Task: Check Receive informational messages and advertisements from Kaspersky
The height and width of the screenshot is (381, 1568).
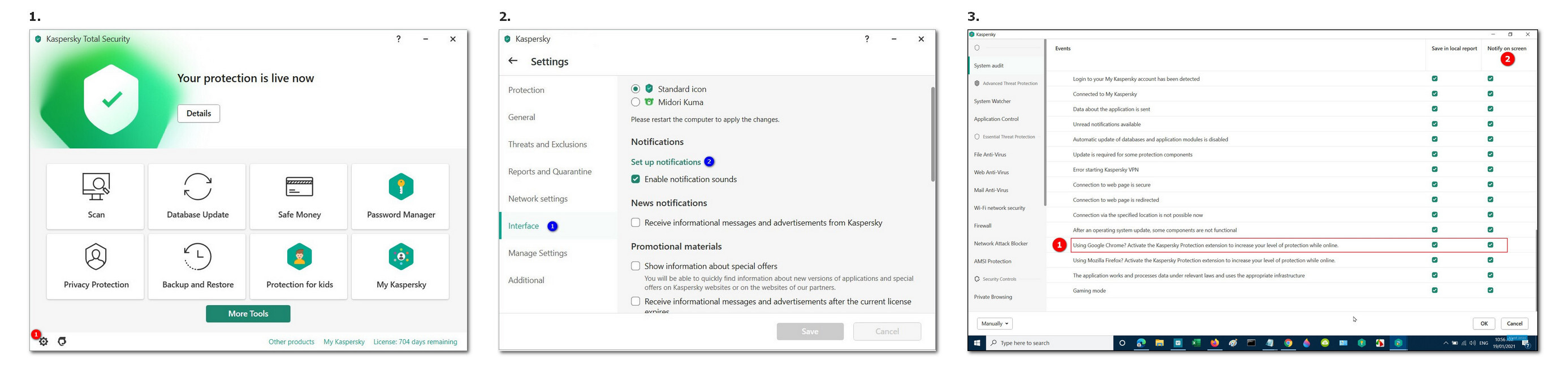Action: [x=636, y=223]
